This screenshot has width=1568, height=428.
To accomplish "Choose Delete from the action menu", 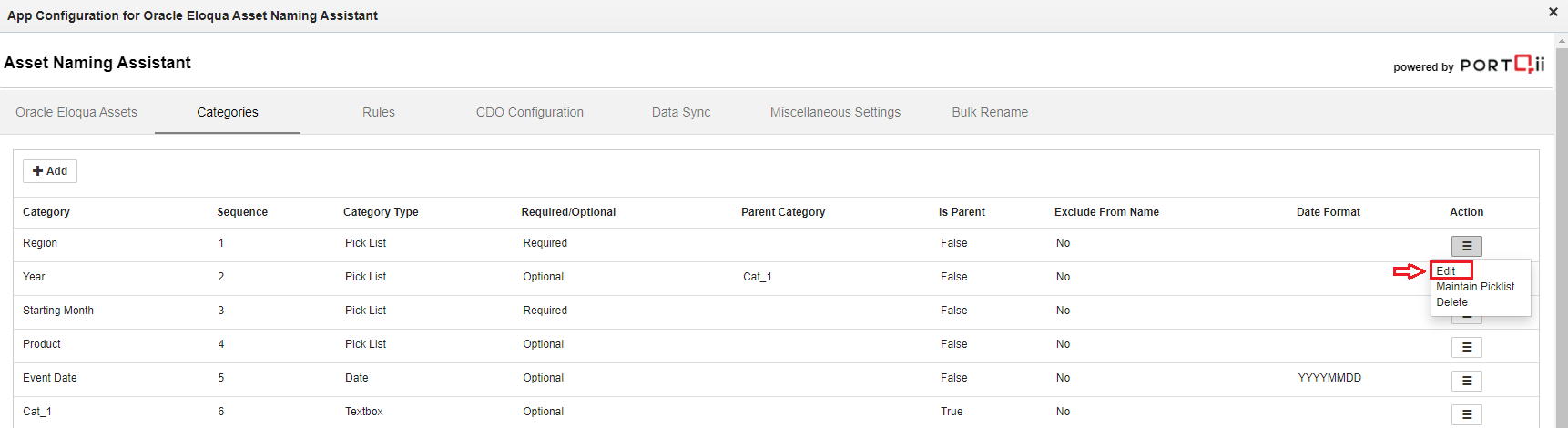I will (x=1451, y=302).
